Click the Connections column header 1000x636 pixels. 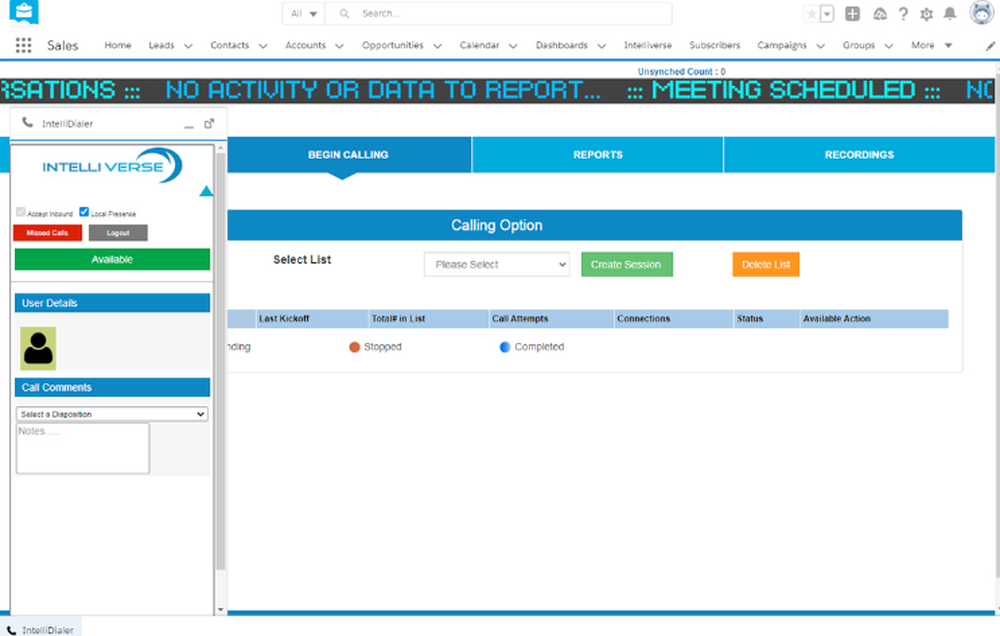pyautogui.click(x=673, y=318)
